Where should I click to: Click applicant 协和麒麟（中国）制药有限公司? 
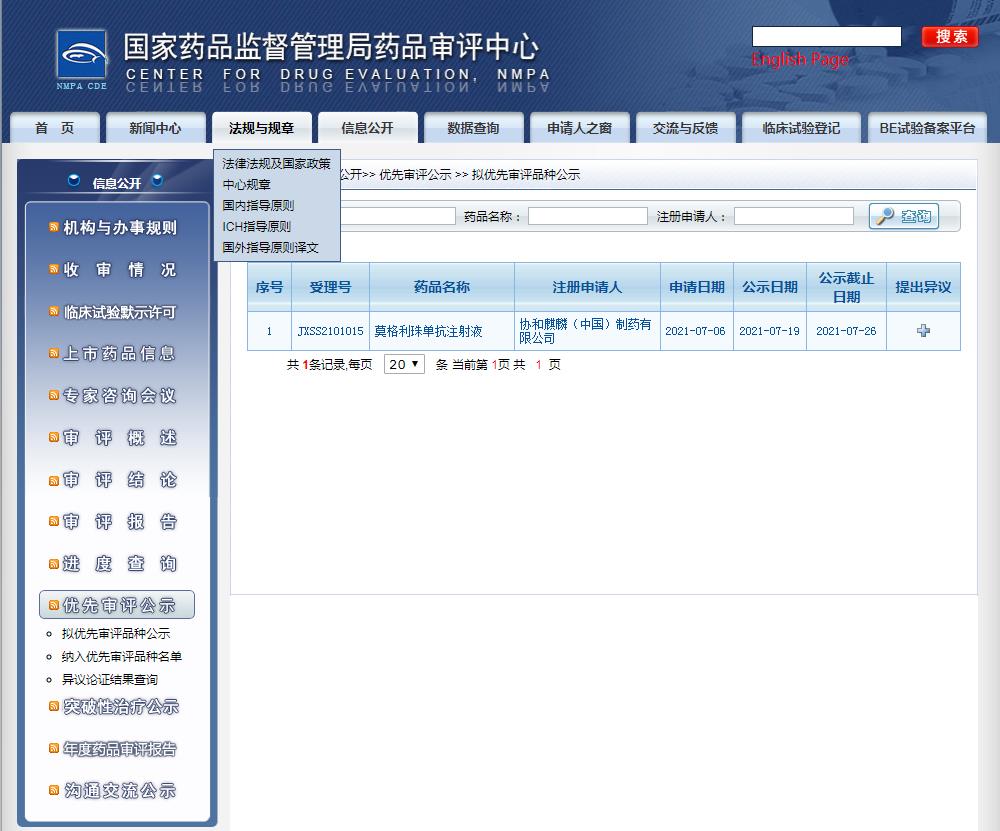(x=585, y=331)
